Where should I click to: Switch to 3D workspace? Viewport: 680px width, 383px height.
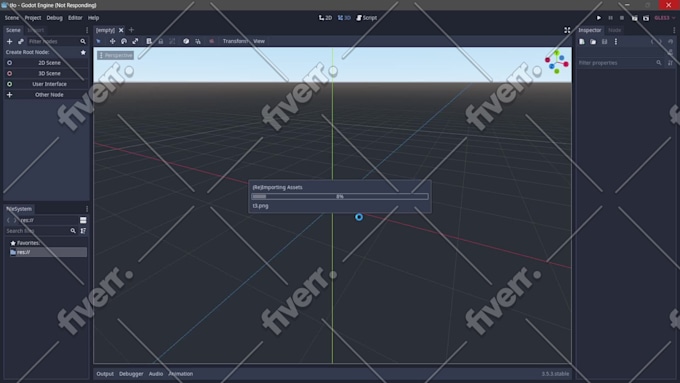(x=344, y=18)
